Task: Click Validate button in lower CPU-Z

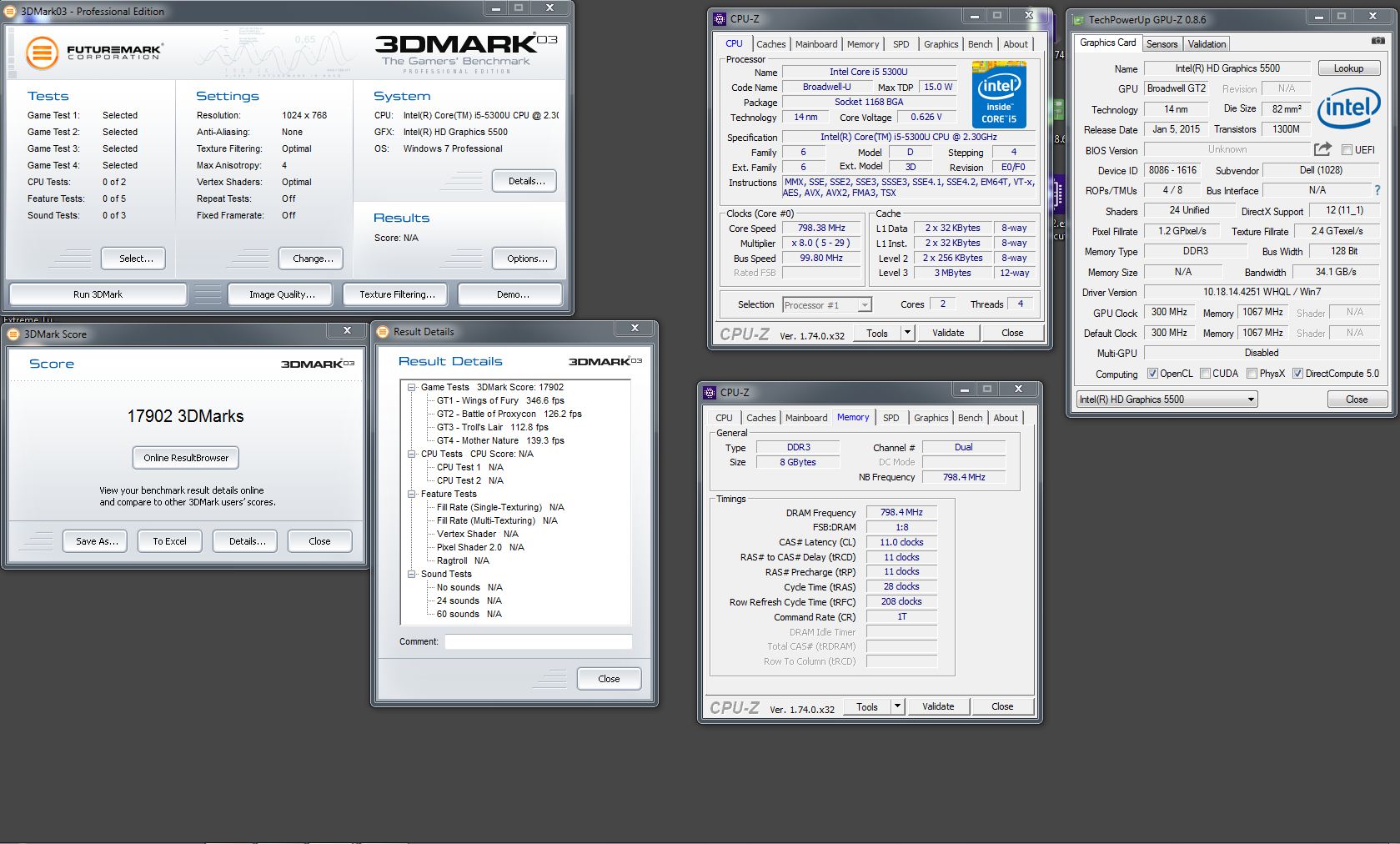Action: pyautogui.click(x=938, y=706)
